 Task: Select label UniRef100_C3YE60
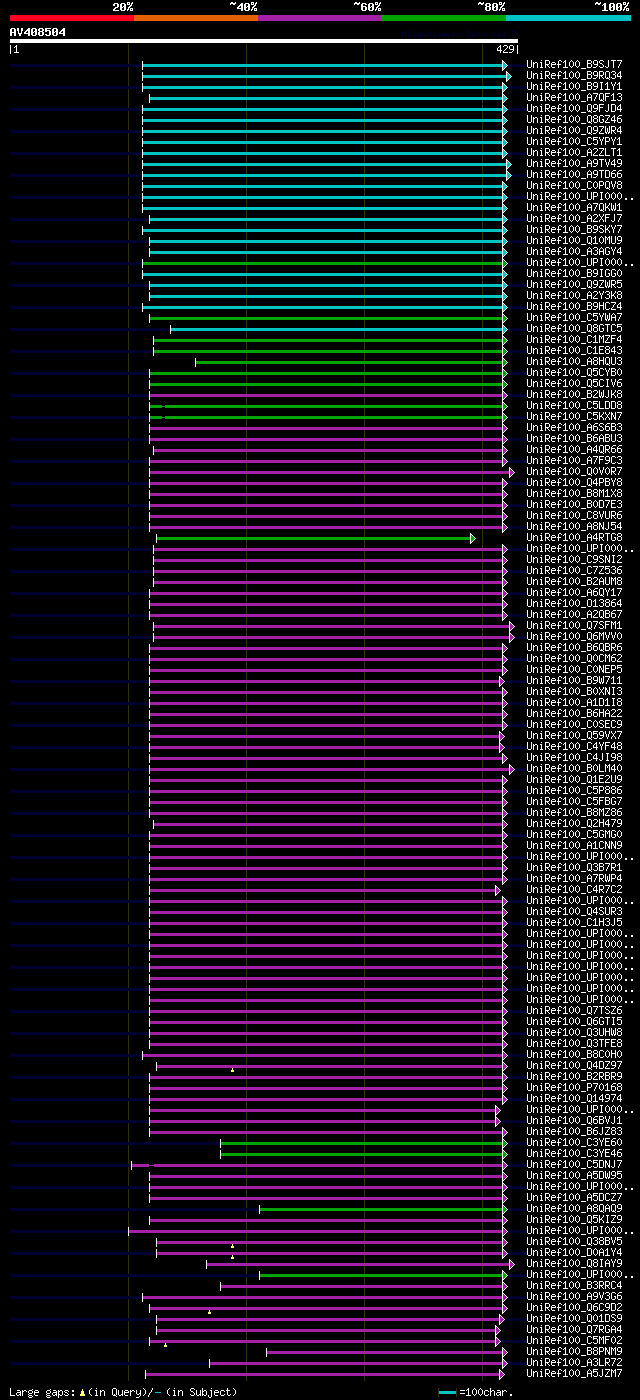(574, 1142)
